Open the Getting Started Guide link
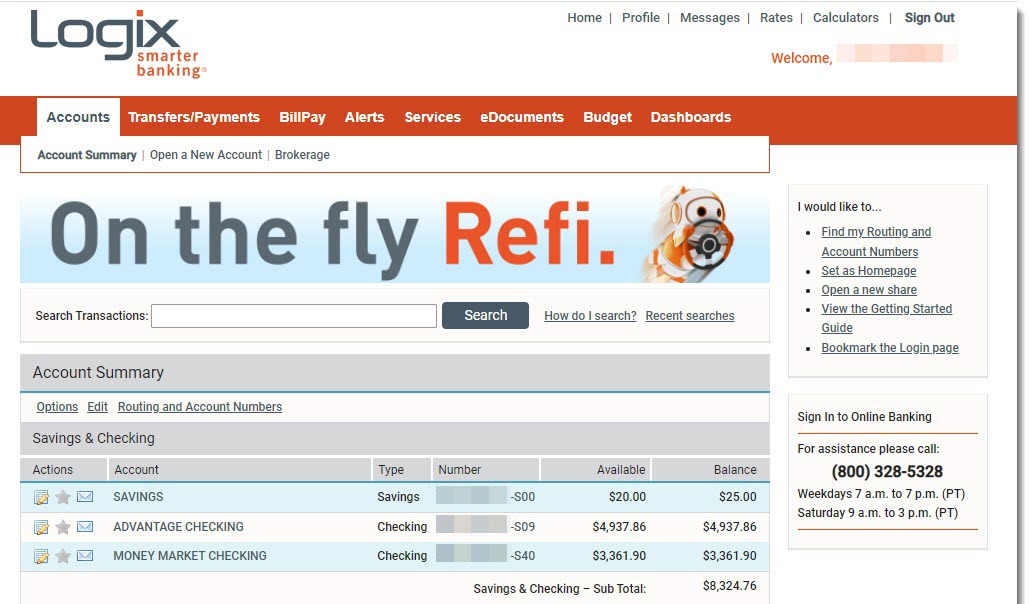The width and height of the screenshot is (1031, 604). [x=886, y=308]
